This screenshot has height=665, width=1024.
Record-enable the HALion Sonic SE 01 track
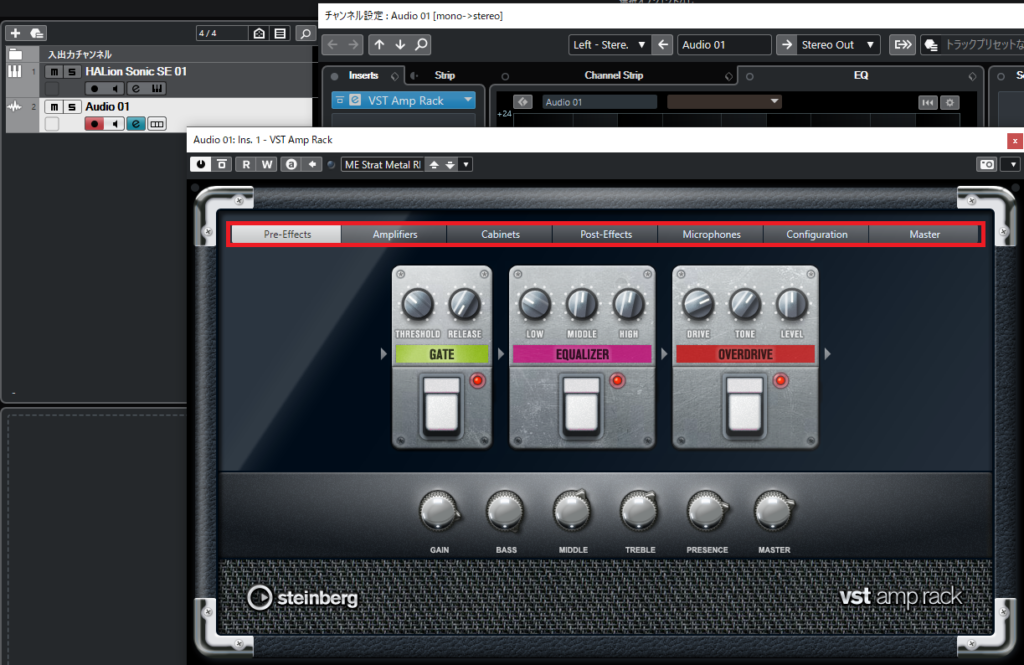[95, 89]
